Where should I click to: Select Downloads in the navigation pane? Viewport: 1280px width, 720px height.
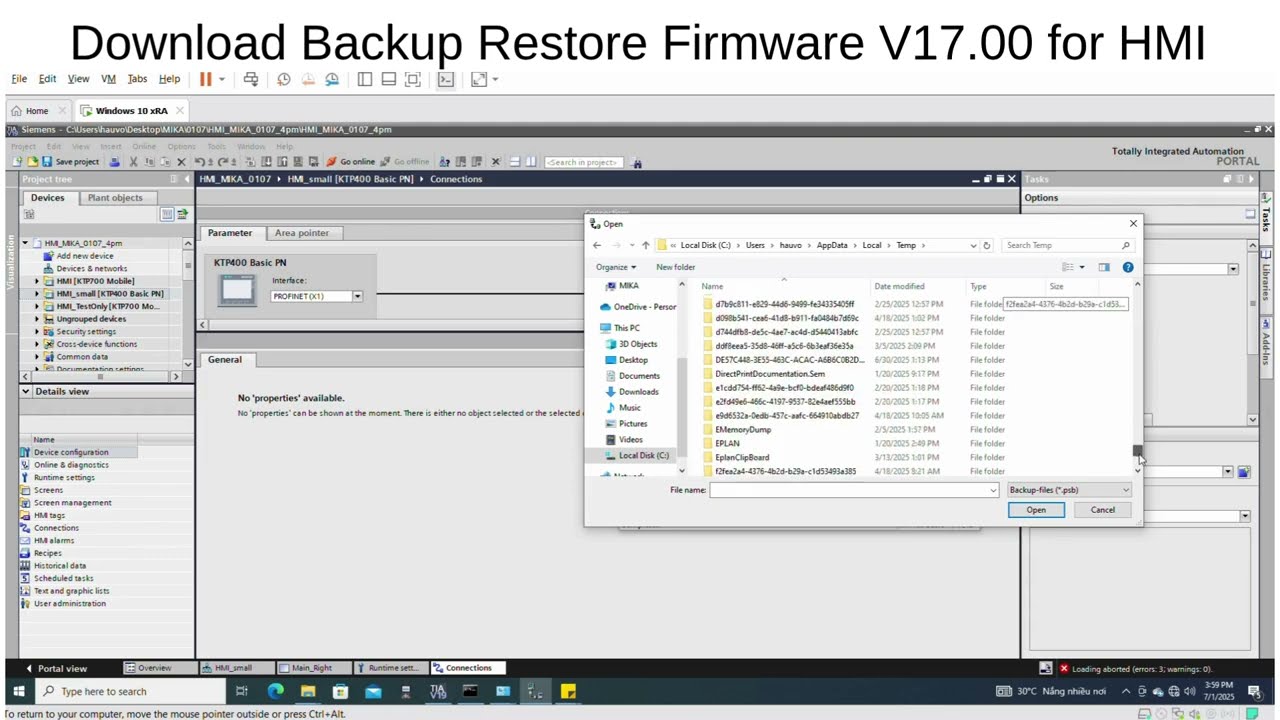pyautogui.click(x=638, y=391)
